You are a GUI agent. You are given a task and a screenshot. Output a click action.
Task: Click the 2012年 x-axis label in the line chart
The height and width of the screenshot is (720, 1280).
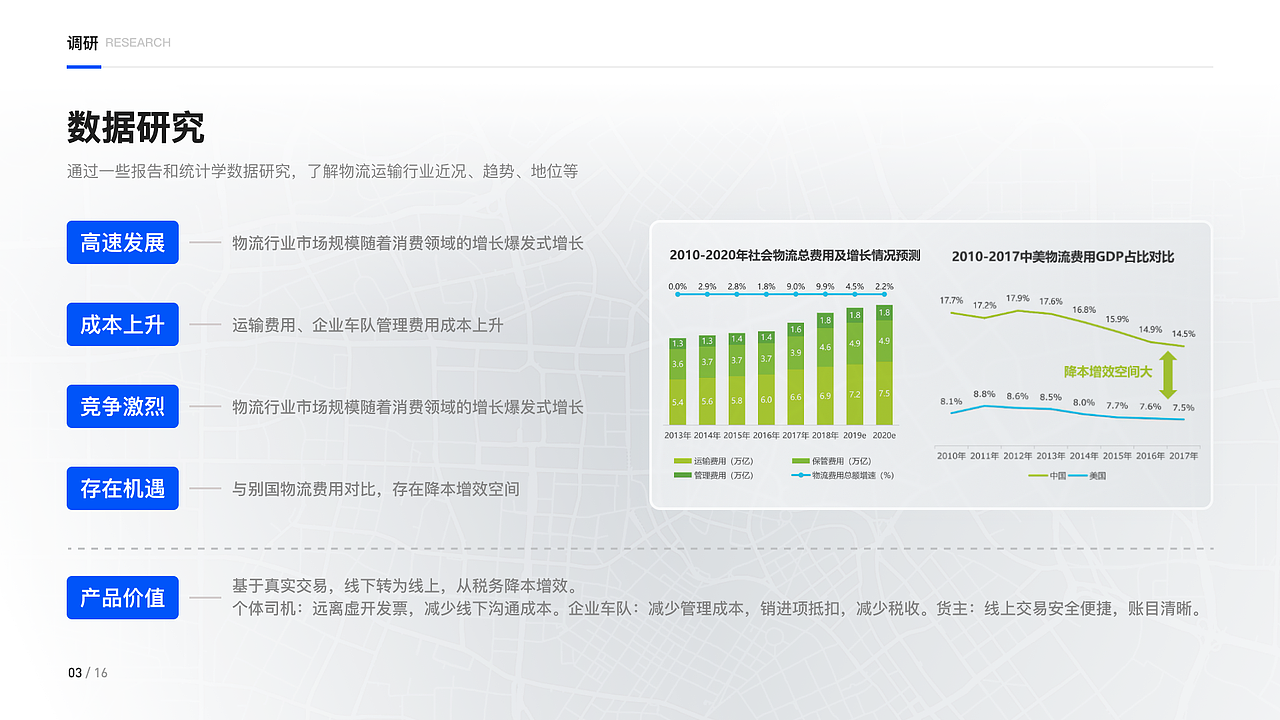coord(1018,456)
